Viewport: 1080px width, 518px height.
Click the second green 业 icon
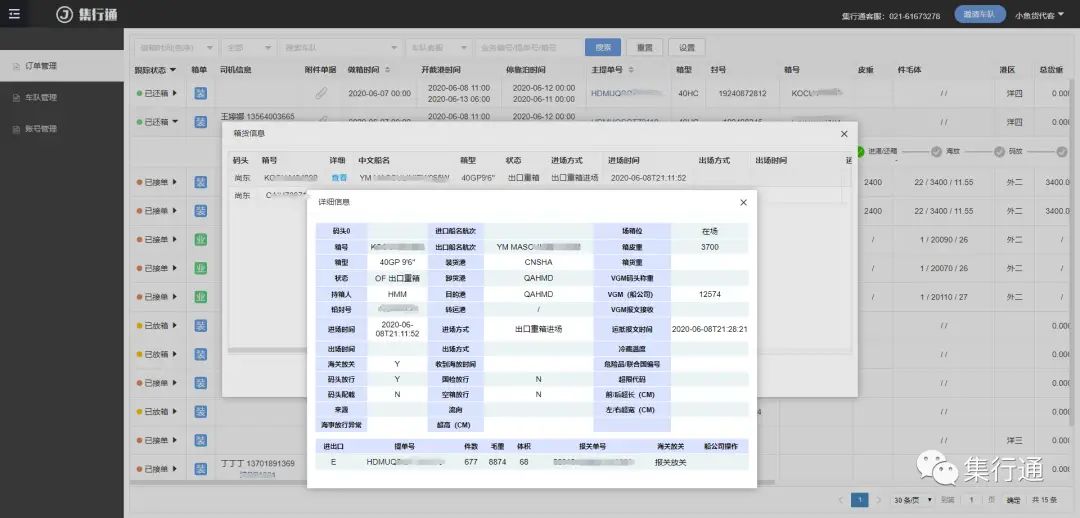pyautogui.click(x=200, y=268)
